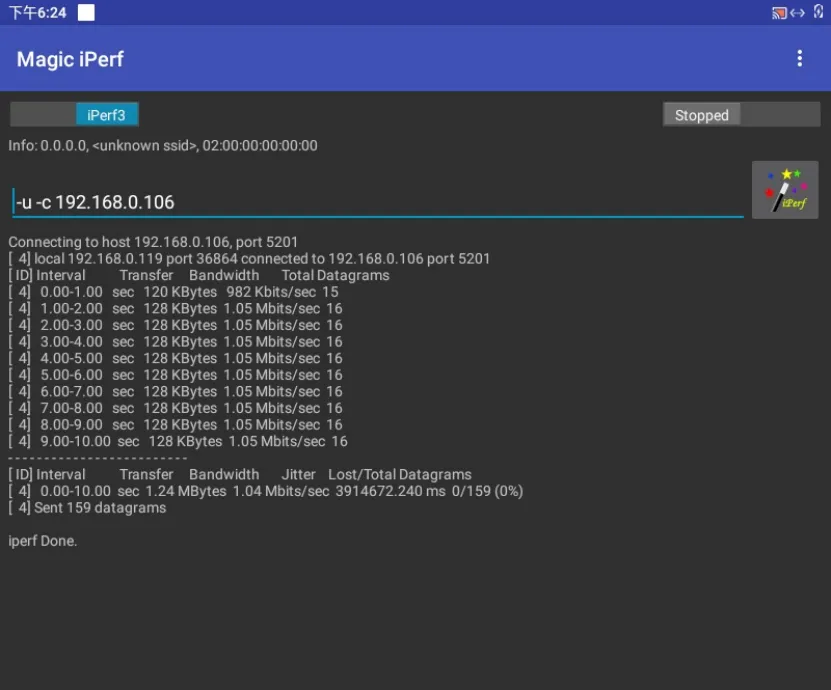
Task: Tap the Magic iPerf app title
Action: [70, 59]
